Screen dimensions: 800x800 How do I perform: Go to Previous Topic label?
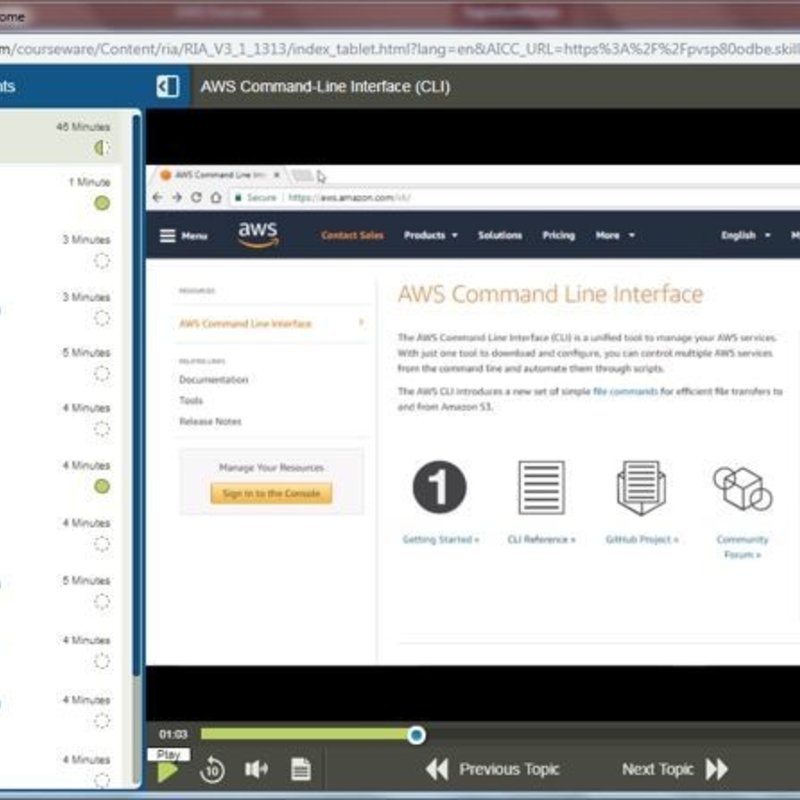(x=509, y=769)
